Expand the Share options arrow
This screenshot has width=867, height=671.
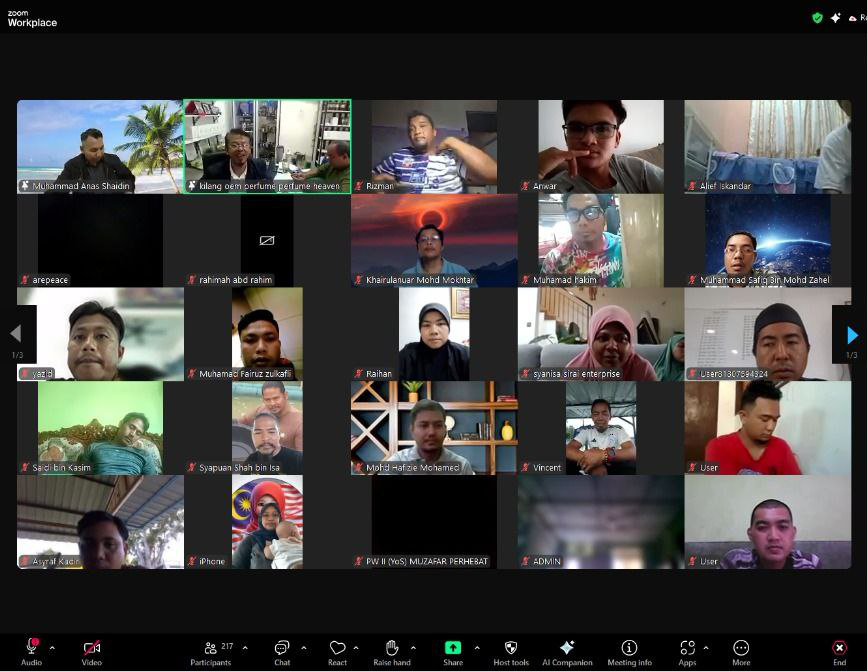(477, 647)
